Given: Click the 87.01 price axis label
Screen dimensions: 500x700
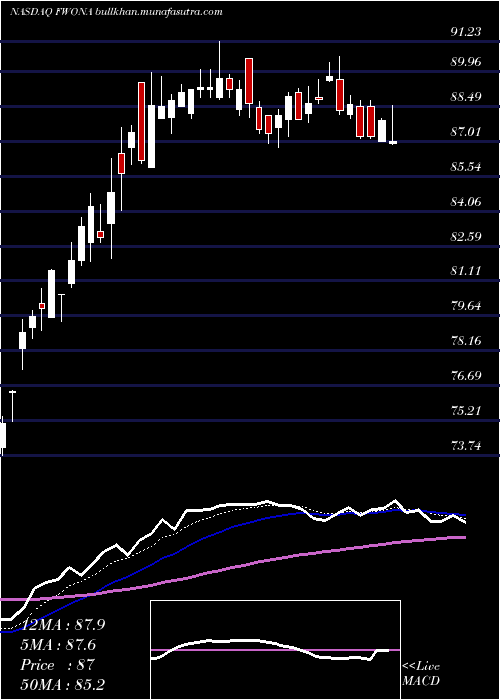Looking at the screenshot, I should 466,132.
